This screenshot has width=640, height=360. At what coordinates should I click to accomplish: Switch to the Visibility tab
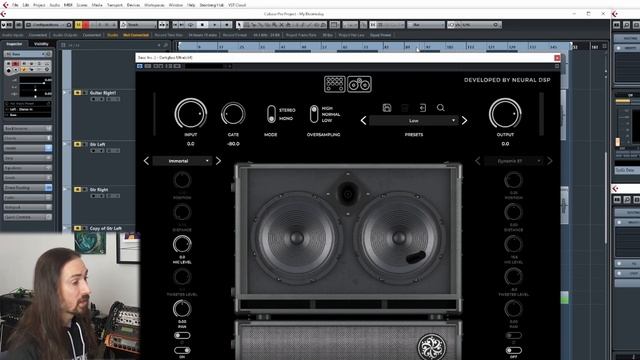pyautogui.click(x=41, y=44)
